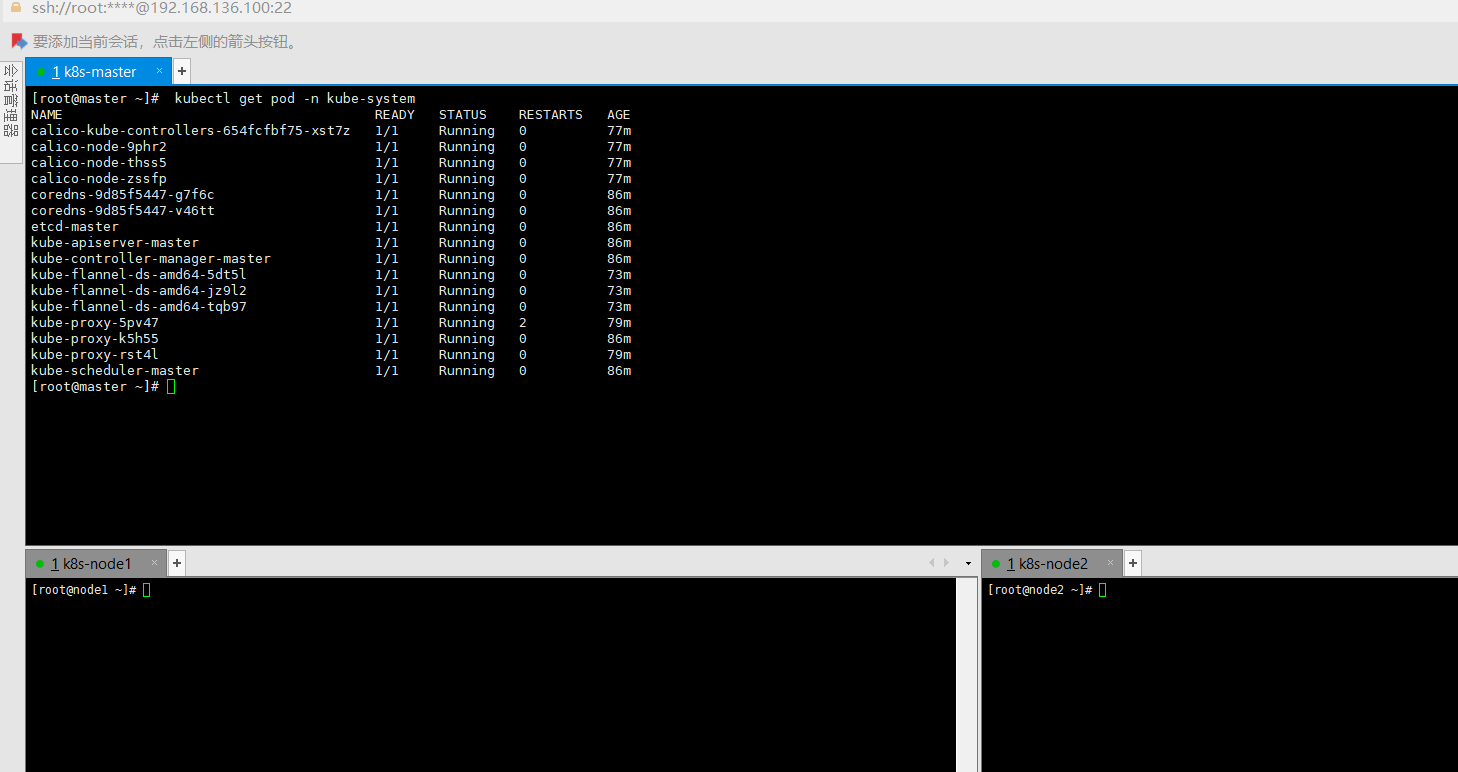Click kube-apiserver-master pod name
1458x772 pixels.
pos(115,242)
